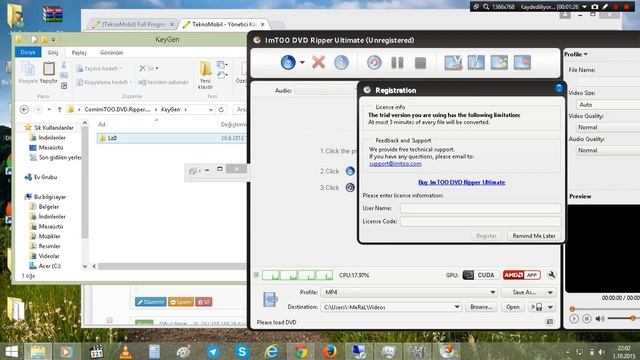Click the explorer Up arrow button
The height and width of the screenshot is (360, 640).
[60, 109]
